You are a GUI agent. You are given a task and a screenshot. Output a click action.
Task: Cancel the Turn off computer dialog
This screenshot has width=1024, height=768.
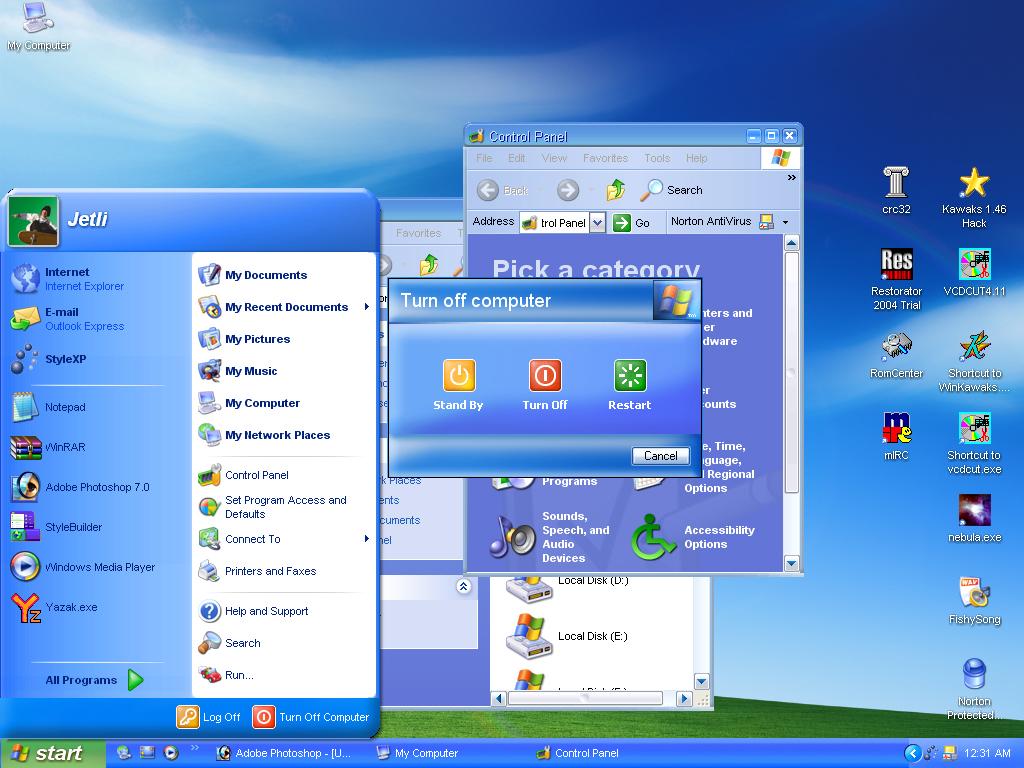[x=660, y=456]
